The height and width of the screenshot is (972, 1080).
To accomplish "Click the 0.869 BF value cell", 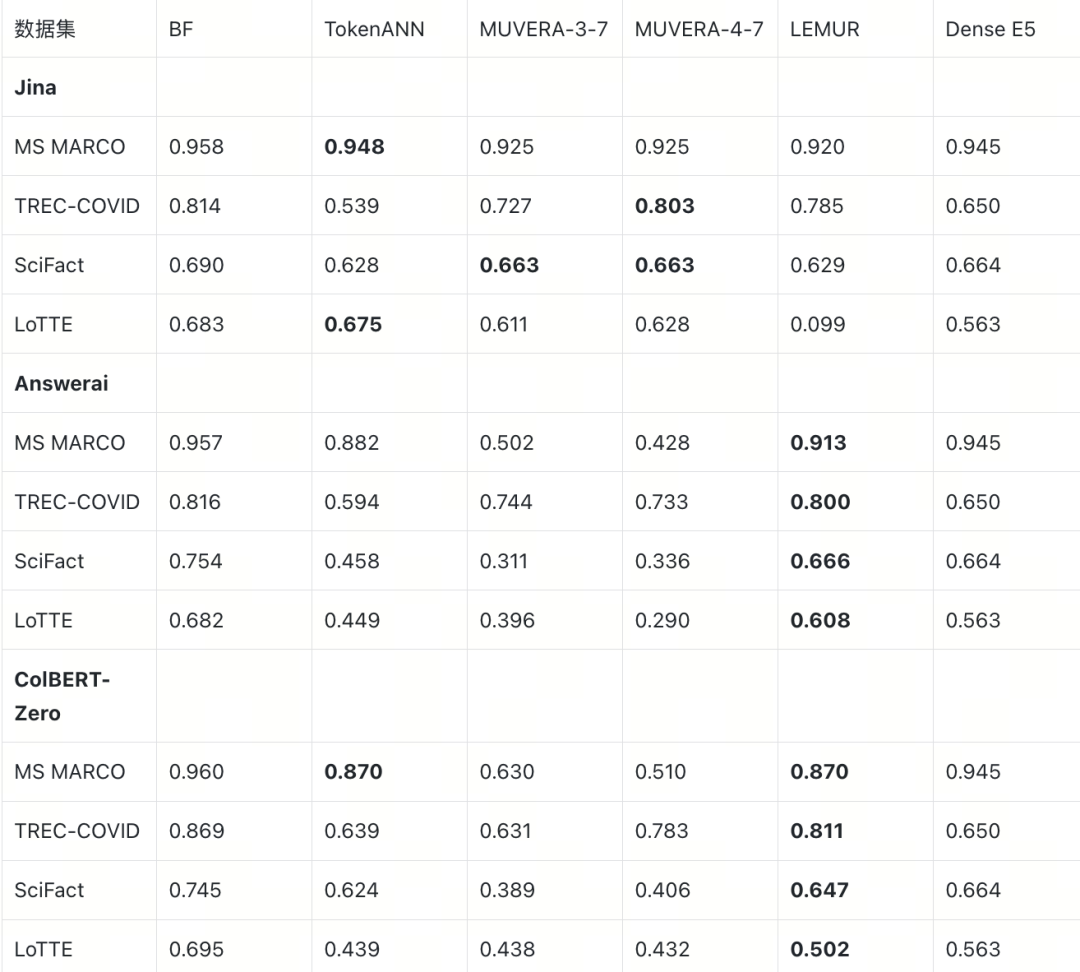I will (196, 831).
